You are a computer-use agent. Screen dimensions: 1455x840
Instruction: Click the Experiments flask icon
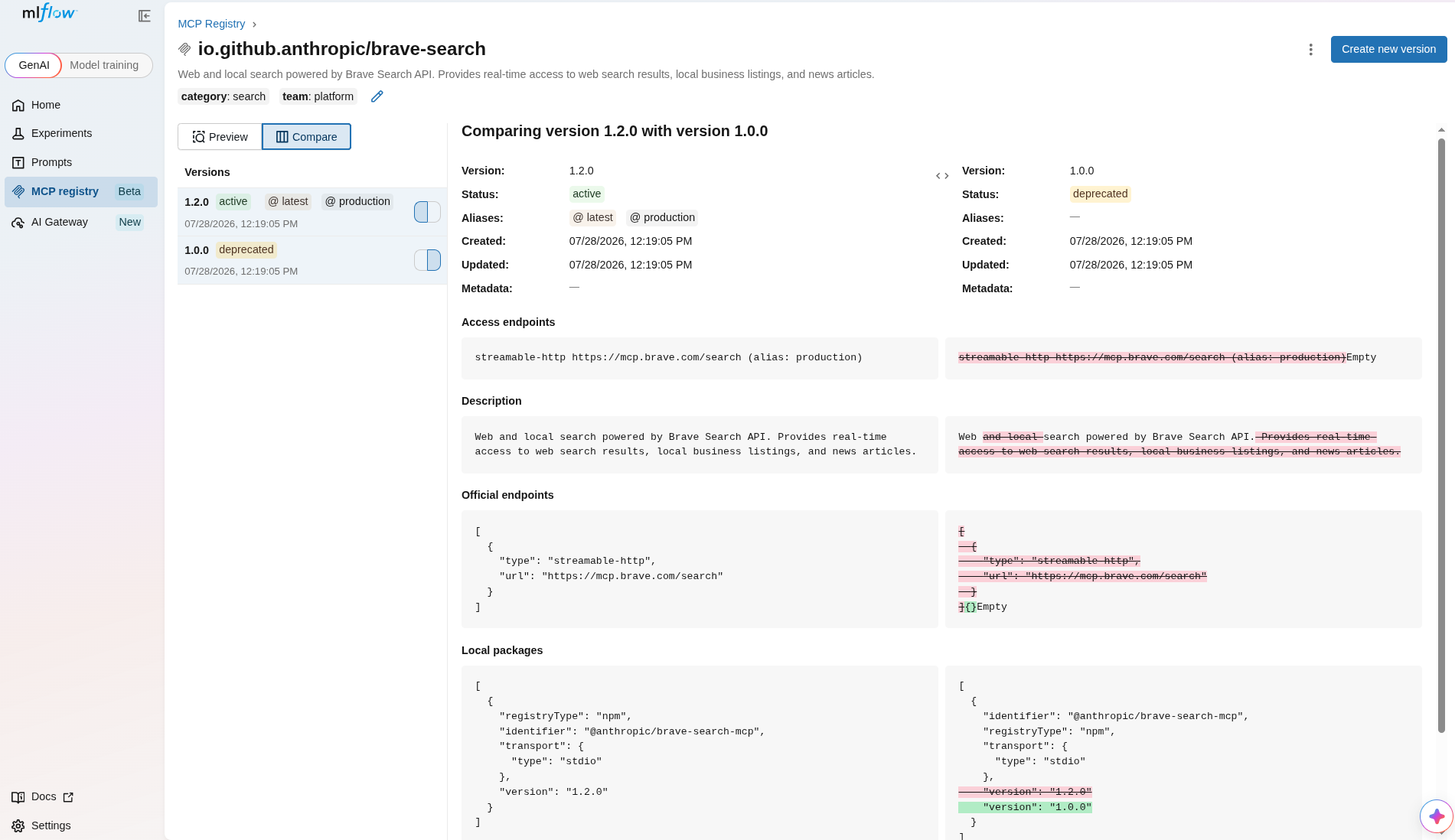pyautogui.click(x=18, y=134)
